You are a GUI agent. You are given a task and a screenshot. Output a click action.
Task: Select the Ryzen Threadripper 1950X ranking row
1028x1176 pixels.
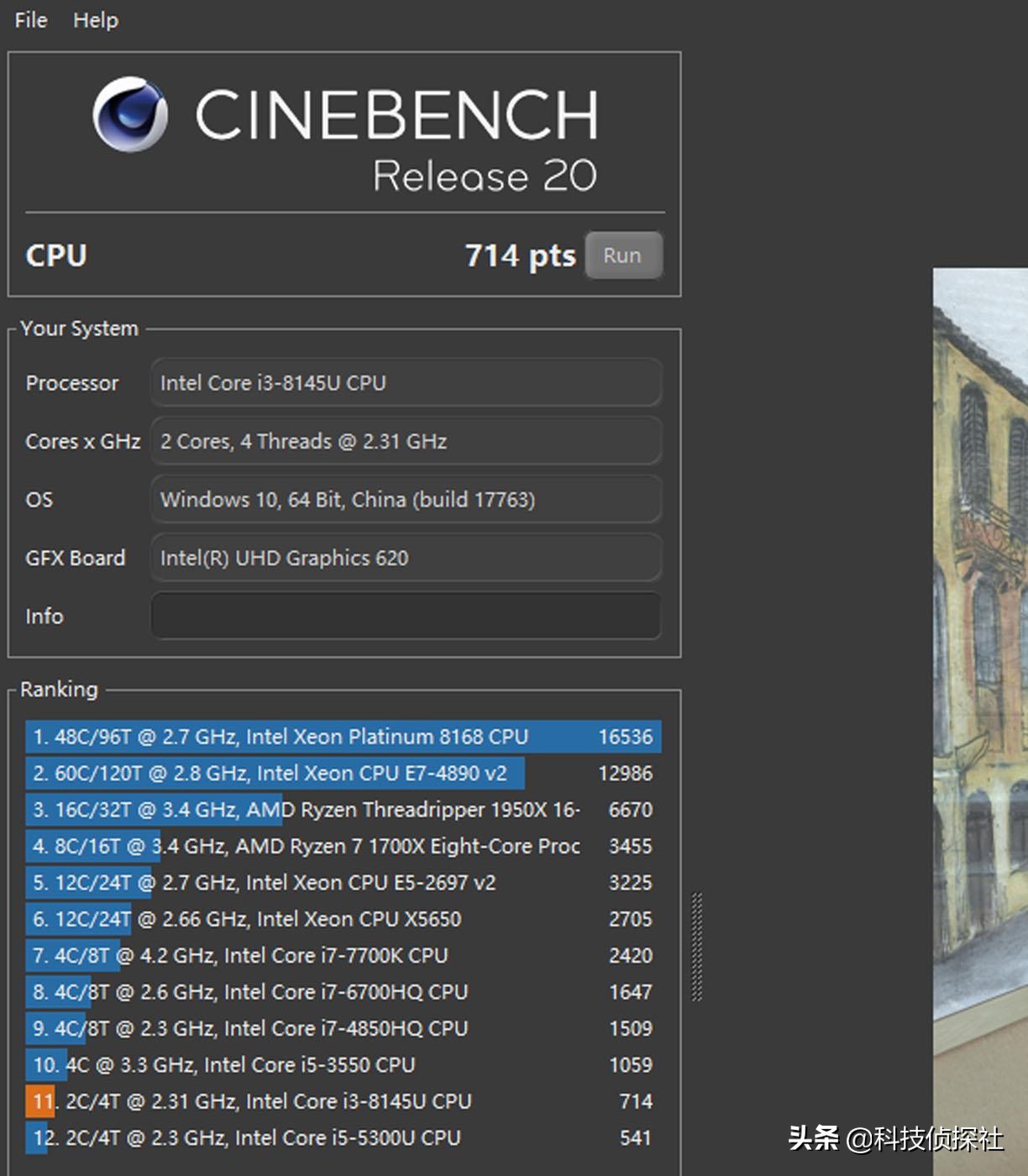point(343,810)
